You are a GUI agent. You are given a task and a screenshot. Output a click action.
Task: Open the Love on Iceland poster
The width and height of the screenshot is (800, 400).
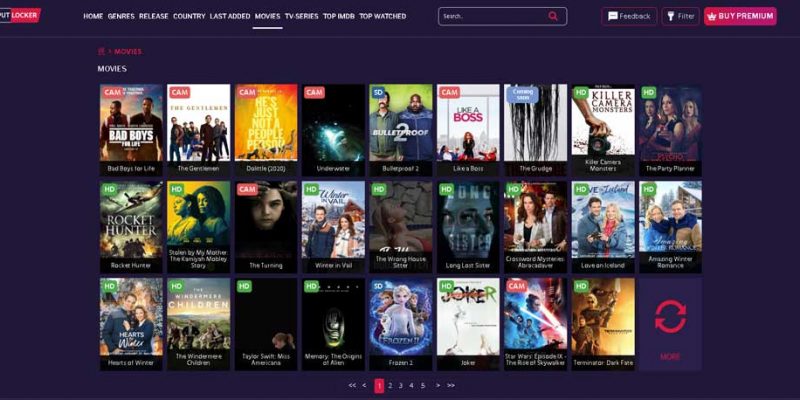[x=603, y=227]
